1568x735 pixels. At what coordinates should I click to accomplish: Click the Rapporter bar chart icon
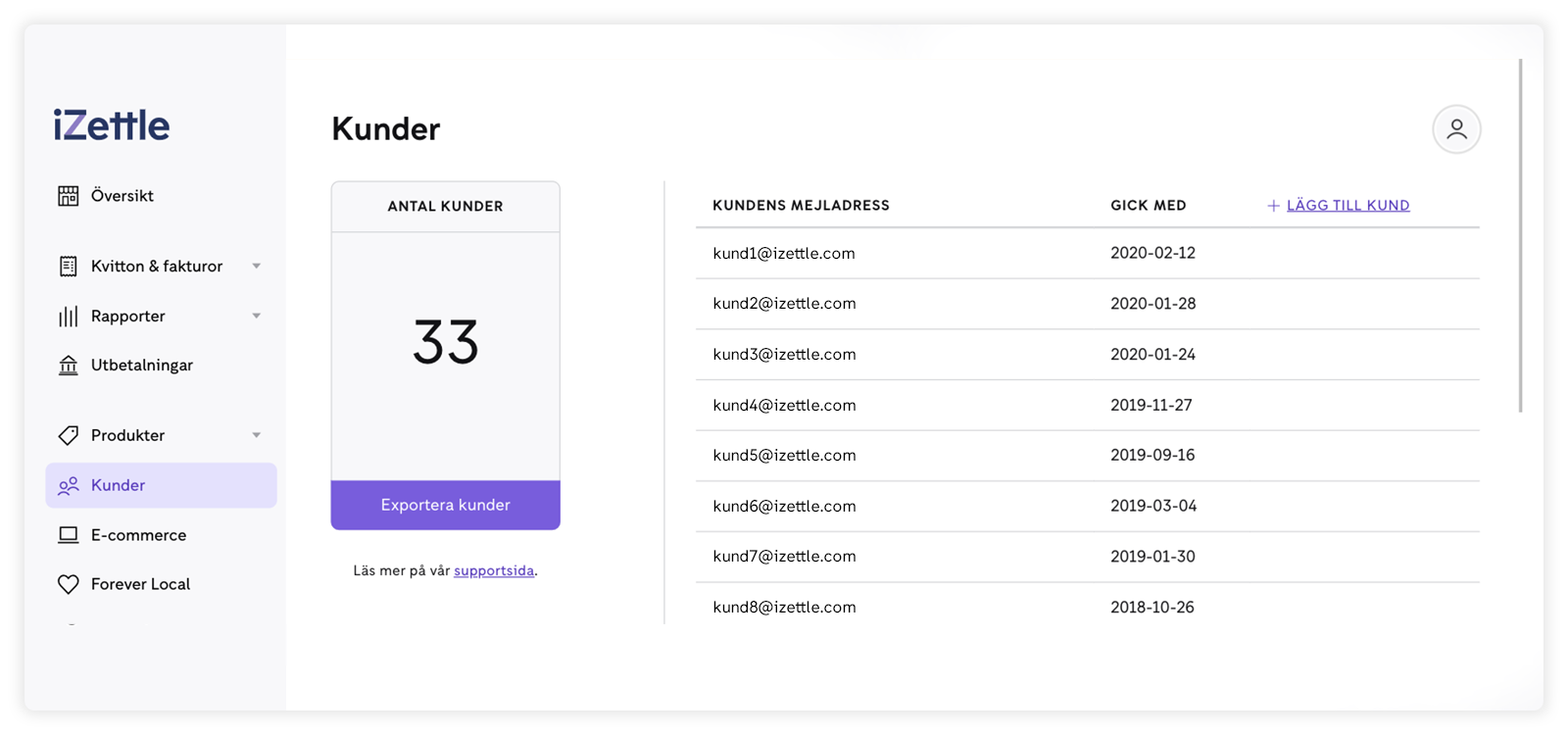(x=69, y=317)
